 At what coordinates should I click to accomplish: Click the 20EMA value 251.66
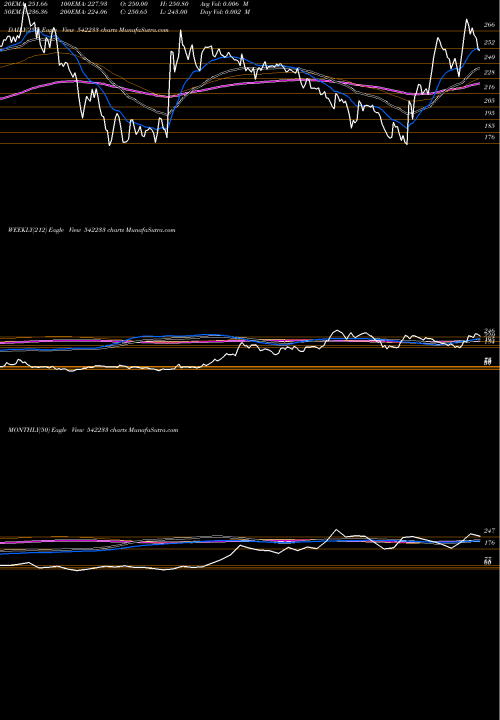(x=24, y=3)
